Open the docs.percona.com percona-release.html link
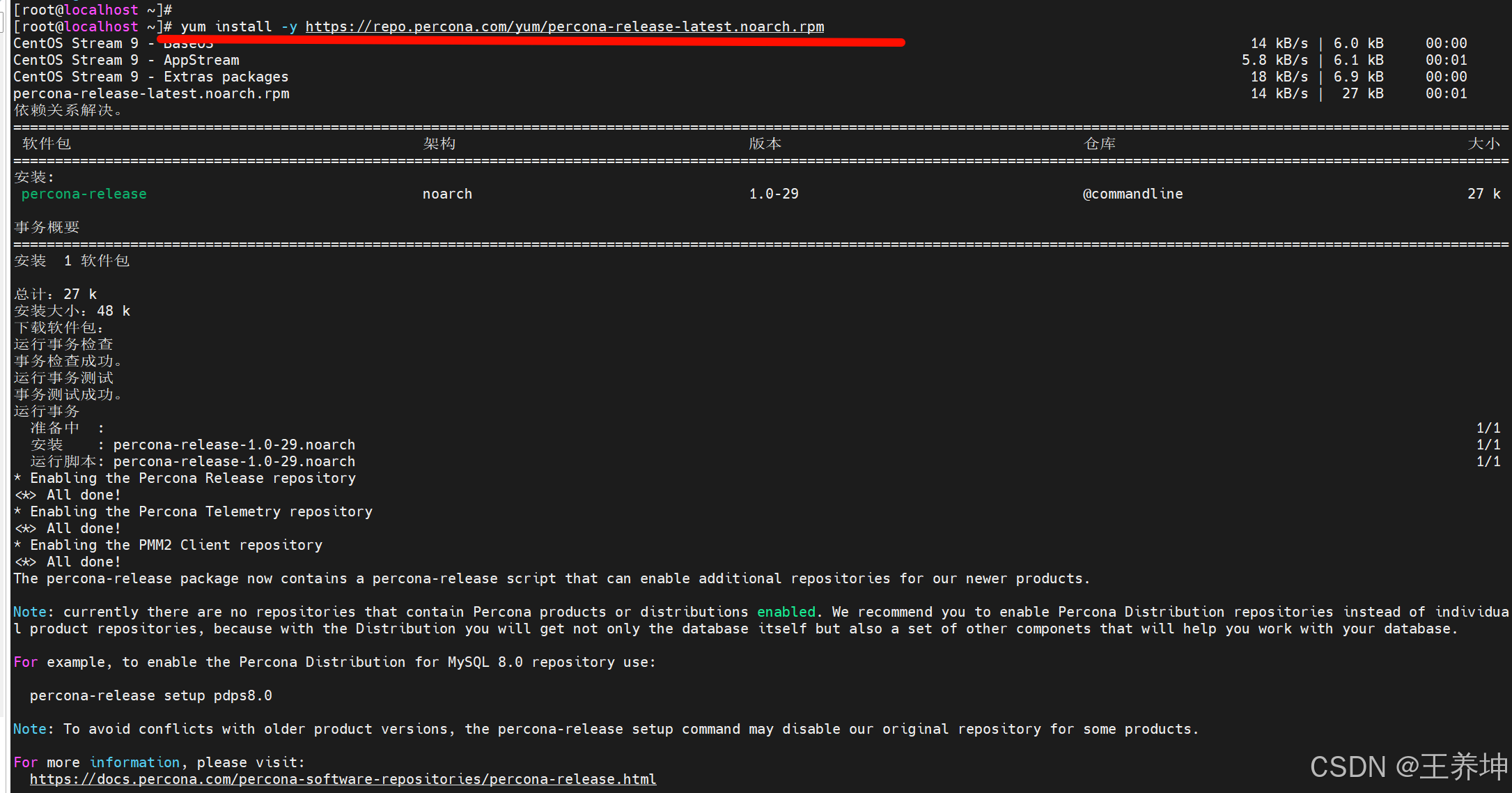This screenshot has width=1512, height=793. [343, 779]
